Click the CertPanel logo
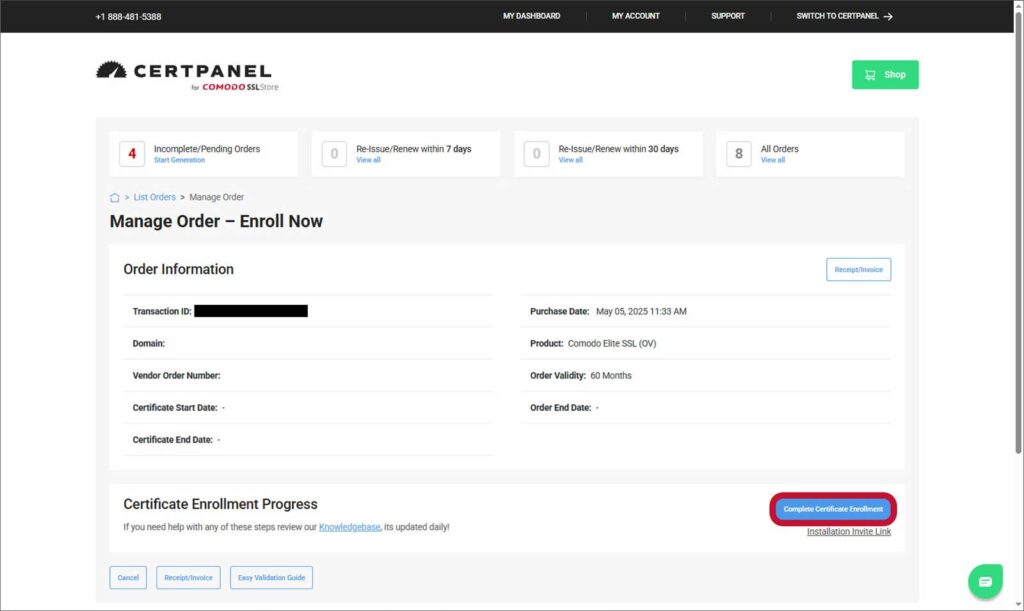The height and width of the screenshot is (611, 1024). tap(187, 76)
